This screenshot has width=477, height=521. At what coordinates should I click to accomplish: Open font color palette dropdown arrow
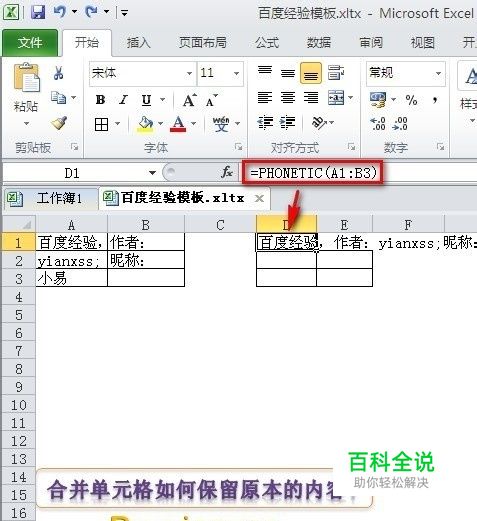coord(194,124)
